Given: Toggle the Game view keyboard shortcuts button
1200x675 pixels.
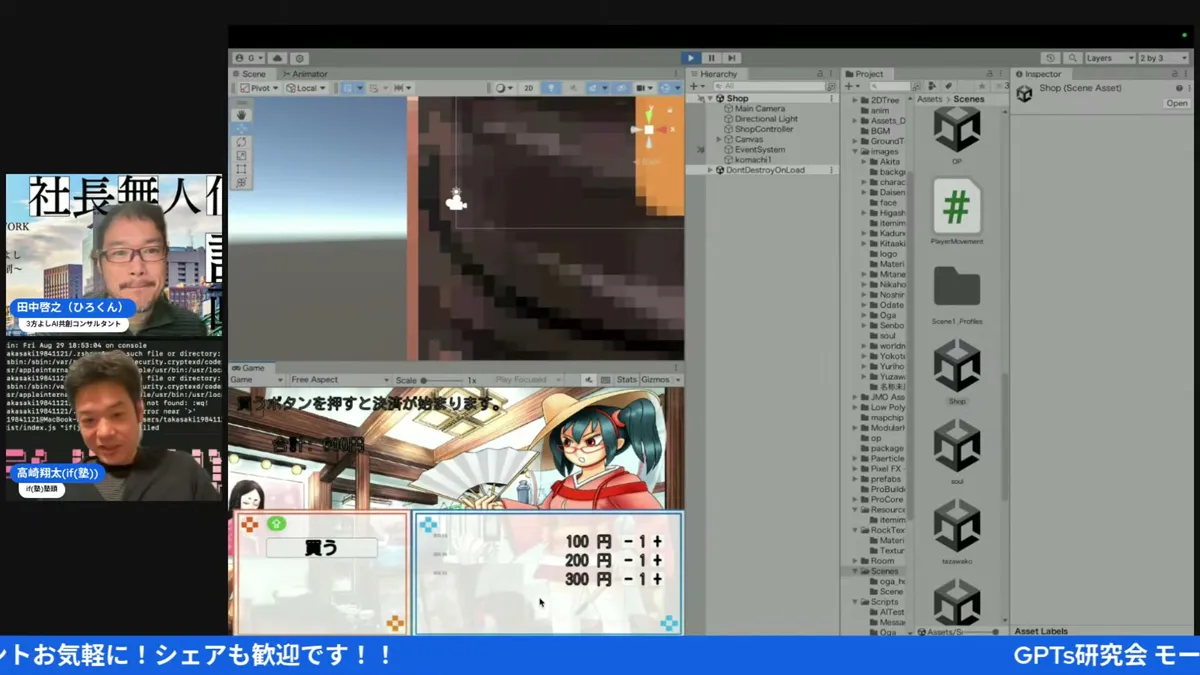Looking at the screenshot, I should pos(606,380).
